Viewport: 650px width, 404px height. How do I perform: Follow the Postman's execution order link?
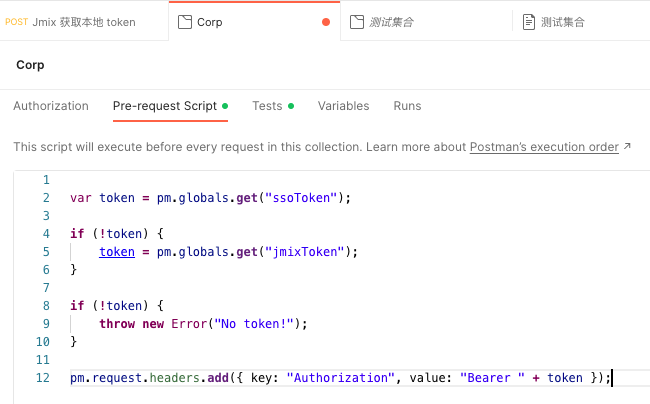point(544,147)
